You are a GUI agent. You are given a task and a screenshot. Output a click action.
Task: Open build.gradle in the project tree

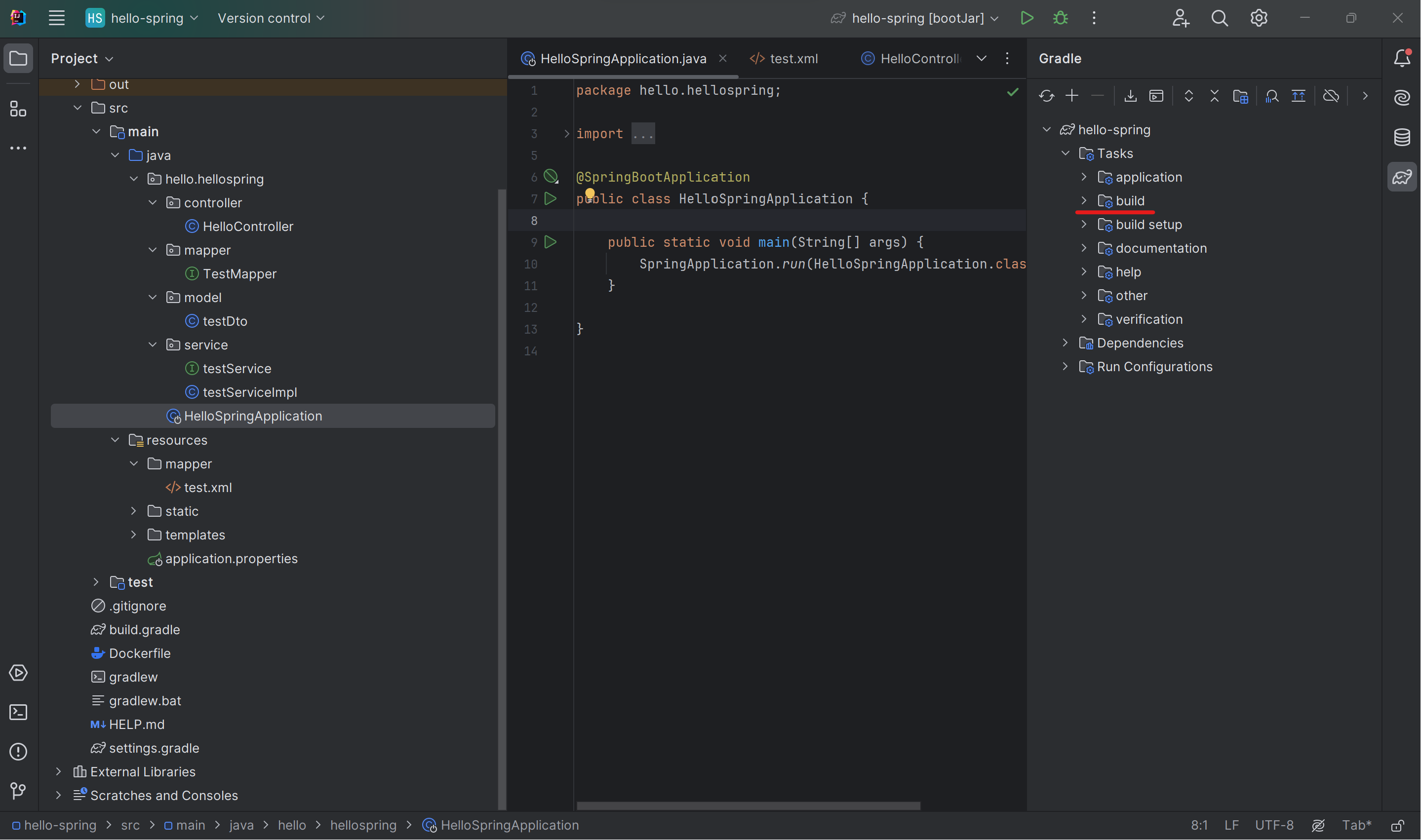tap(144, 629)
